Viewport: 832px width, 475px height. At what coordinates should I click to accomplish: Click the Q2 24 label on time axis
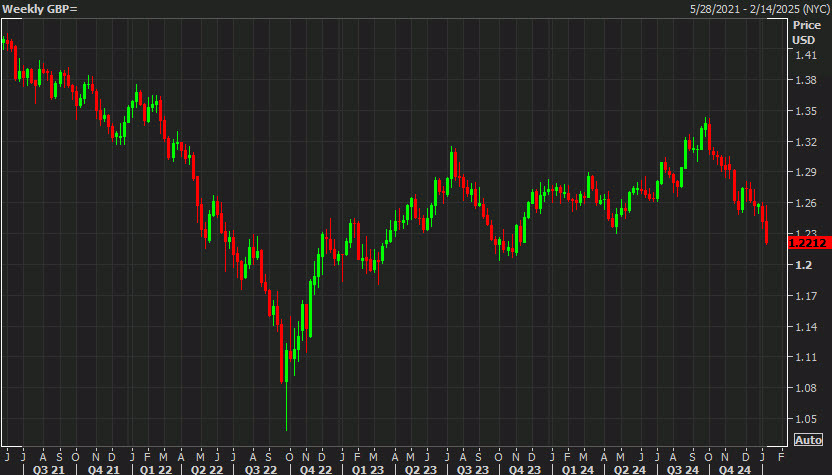pyautogui.click(x=629, y=468)
